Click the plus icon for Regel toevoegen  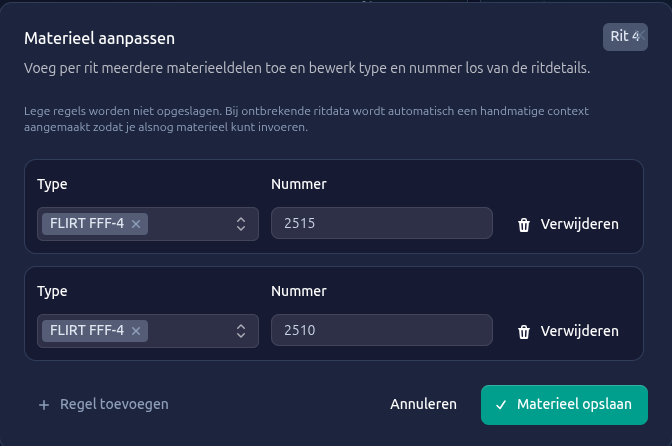point(43,404)
